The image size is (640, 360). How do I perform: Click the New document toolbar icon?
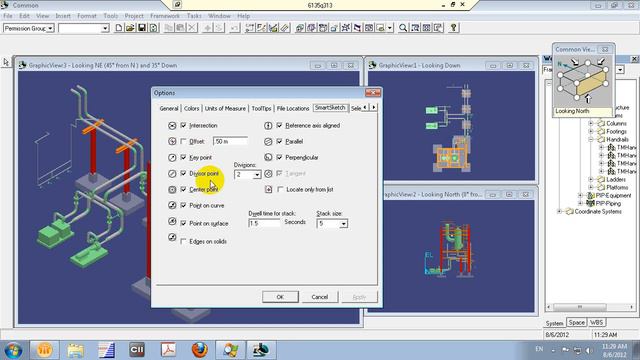tap(118, 28)
